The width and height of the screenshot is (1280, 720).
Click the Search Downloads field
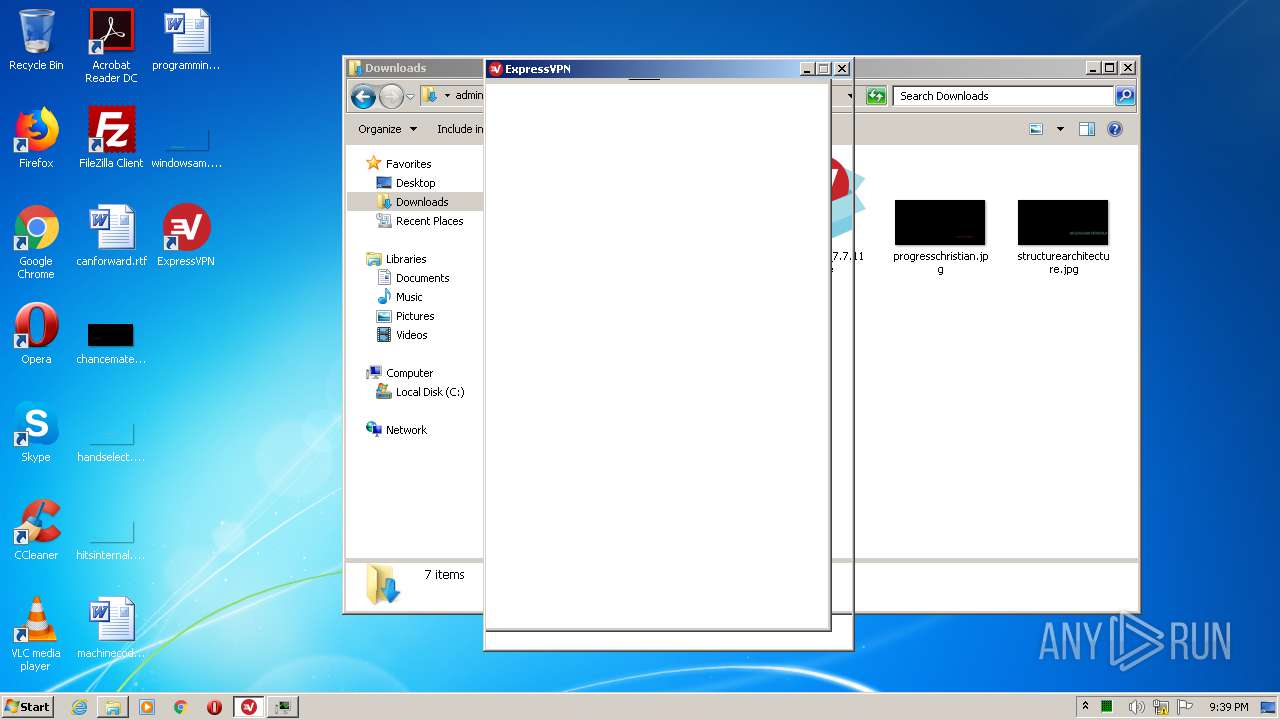click(1003, 96)
